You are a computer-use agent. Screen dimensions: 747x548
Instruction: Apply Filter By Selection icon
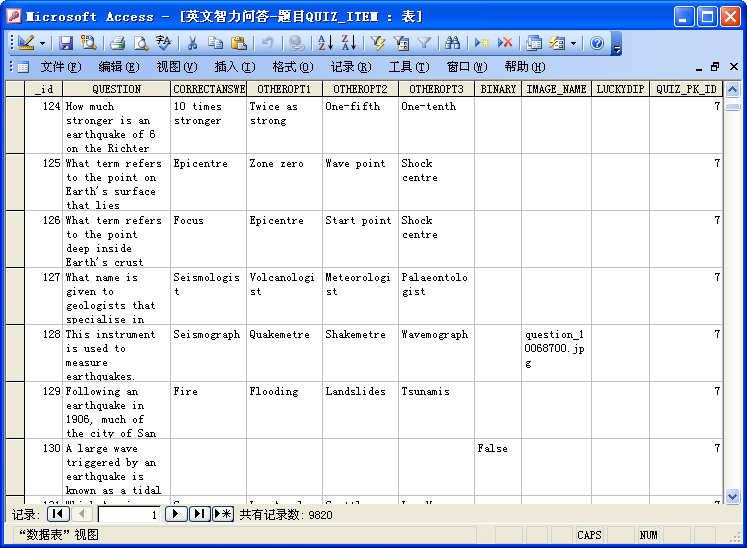click(x=378, y=43)
